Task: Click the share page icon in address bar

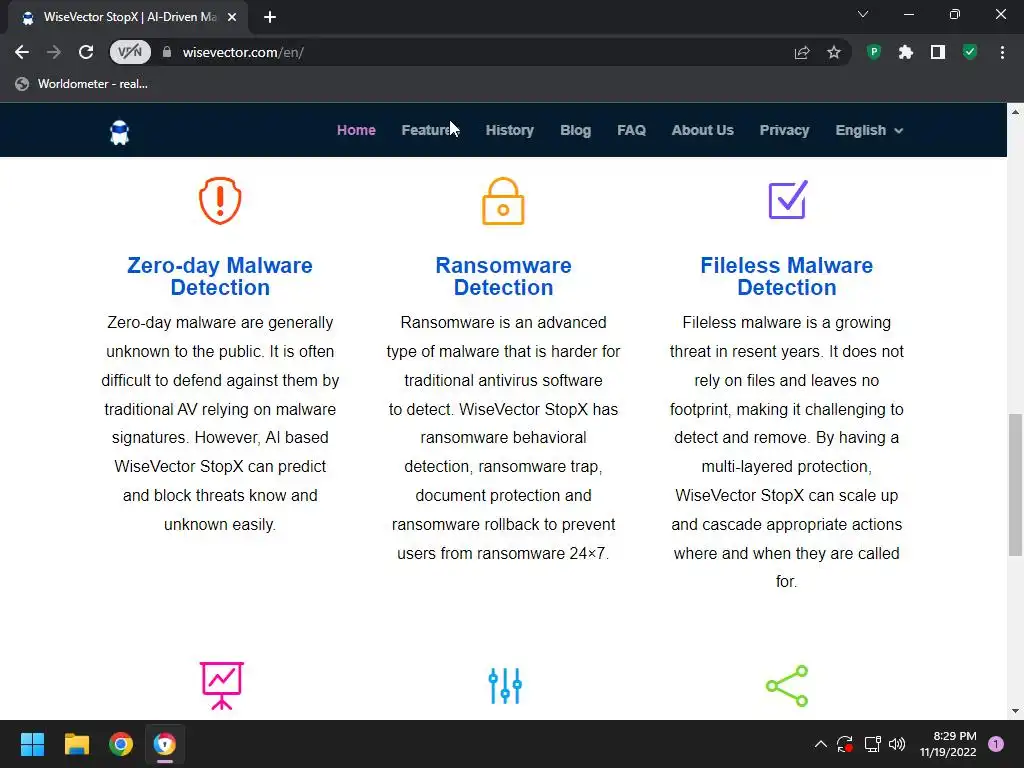Action: click(x=802, y=52)
